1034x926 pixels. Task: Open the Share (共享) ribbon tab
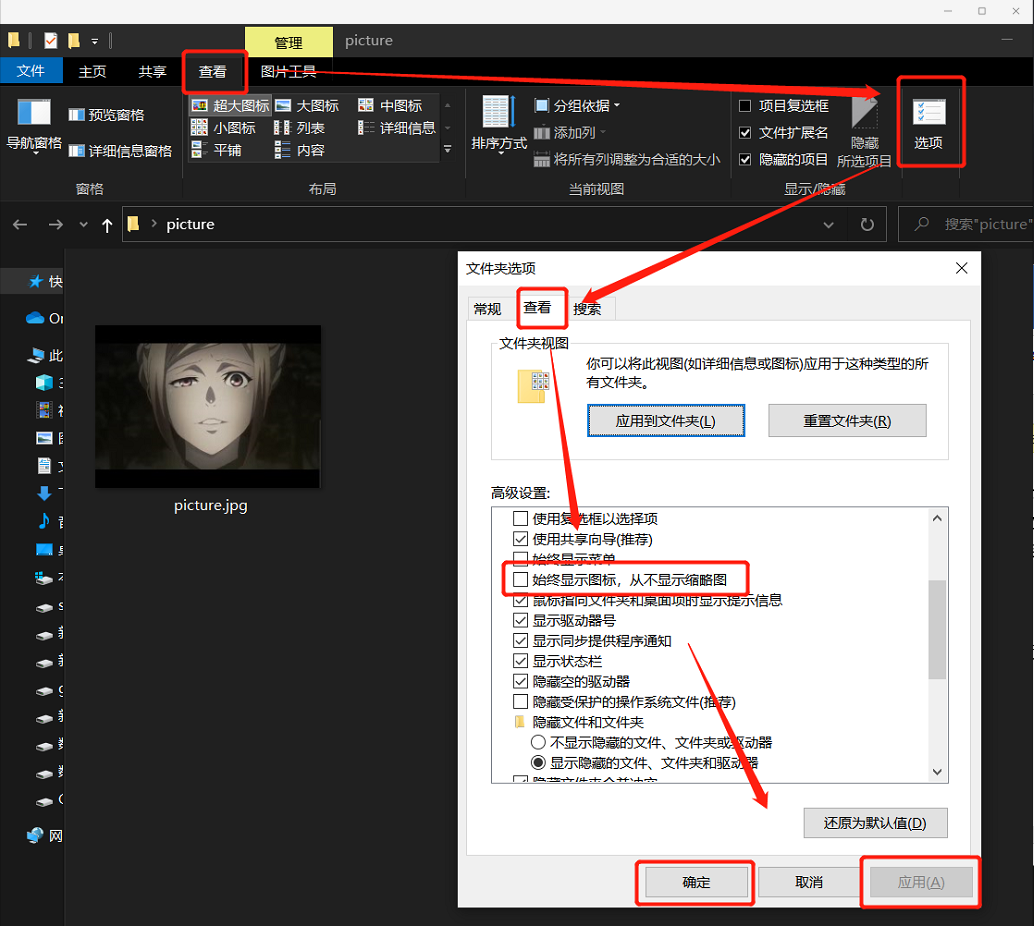coord(152,72)
